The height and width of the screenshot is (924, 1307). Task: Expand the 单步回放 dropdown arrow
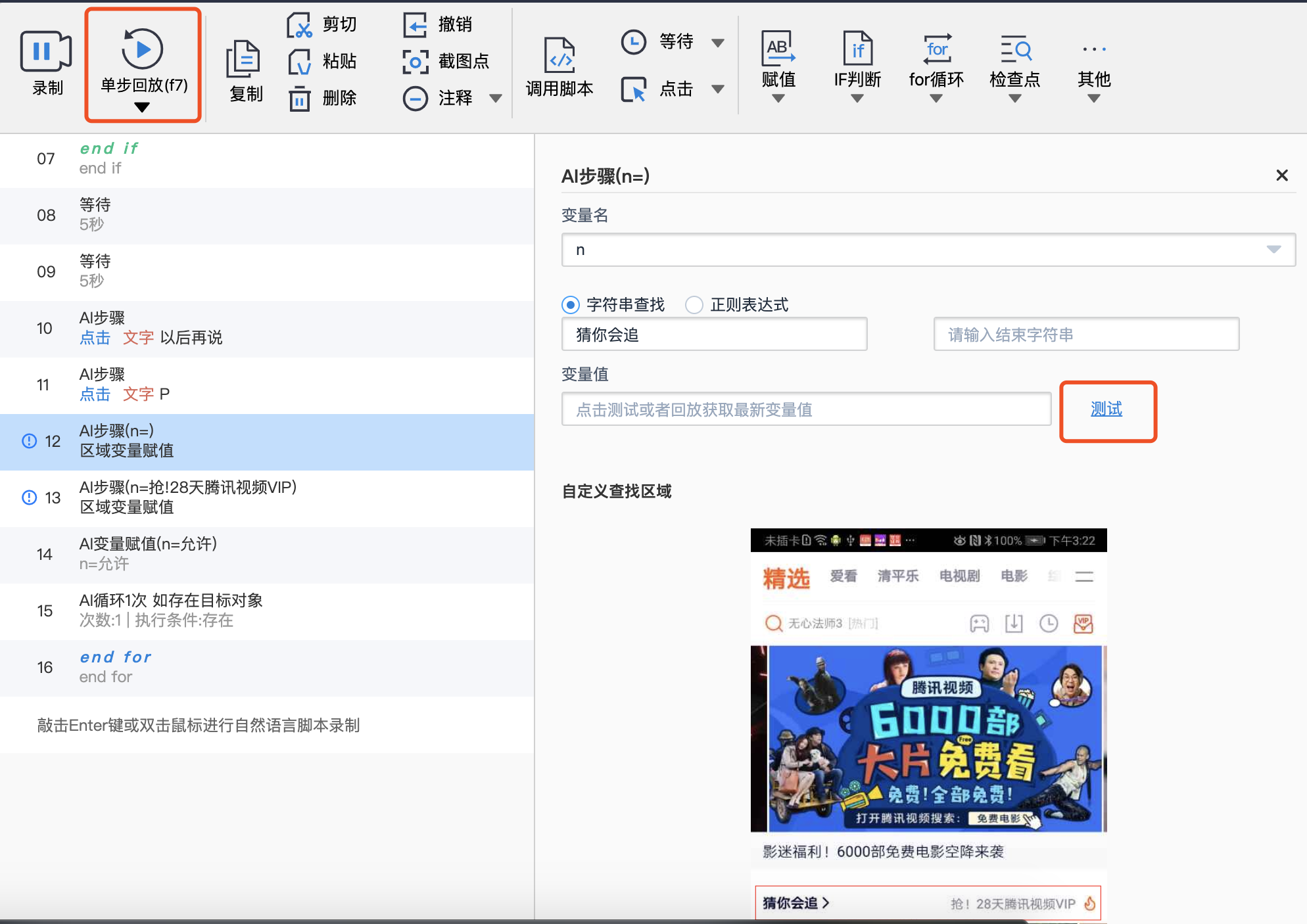point(142,107)
